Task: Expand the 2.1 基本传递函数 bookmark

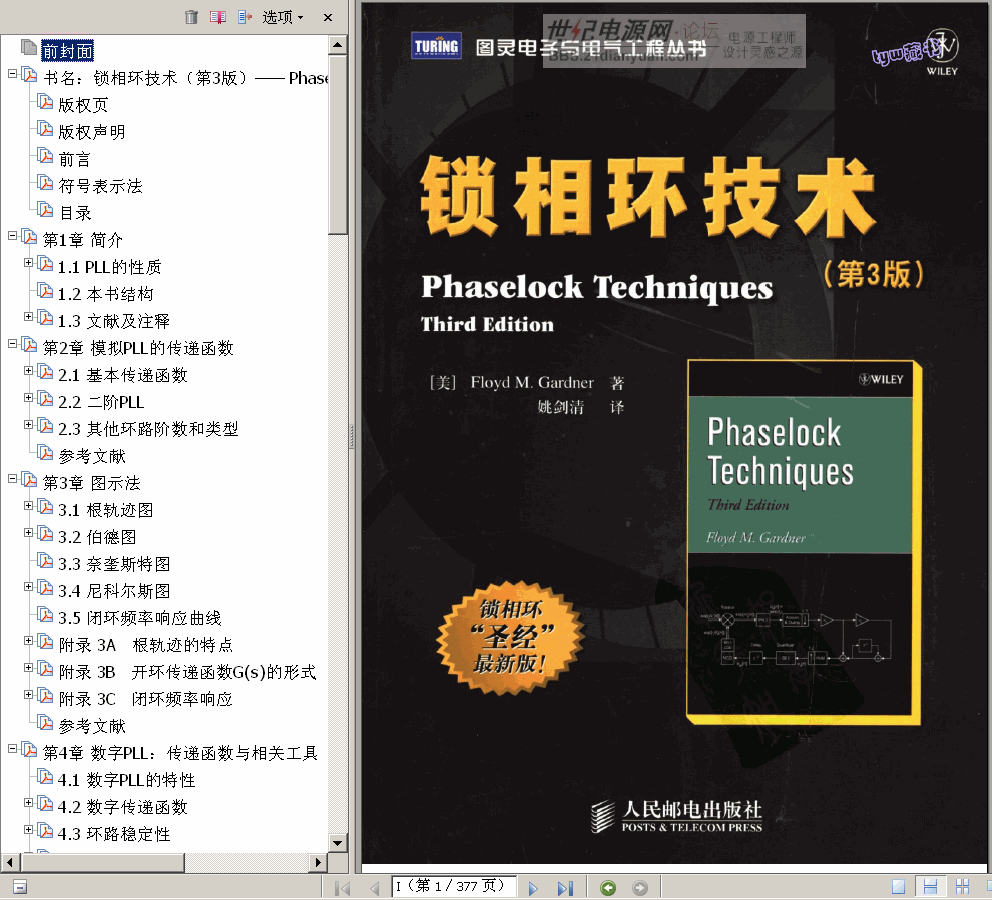Action: pos(28,371)
